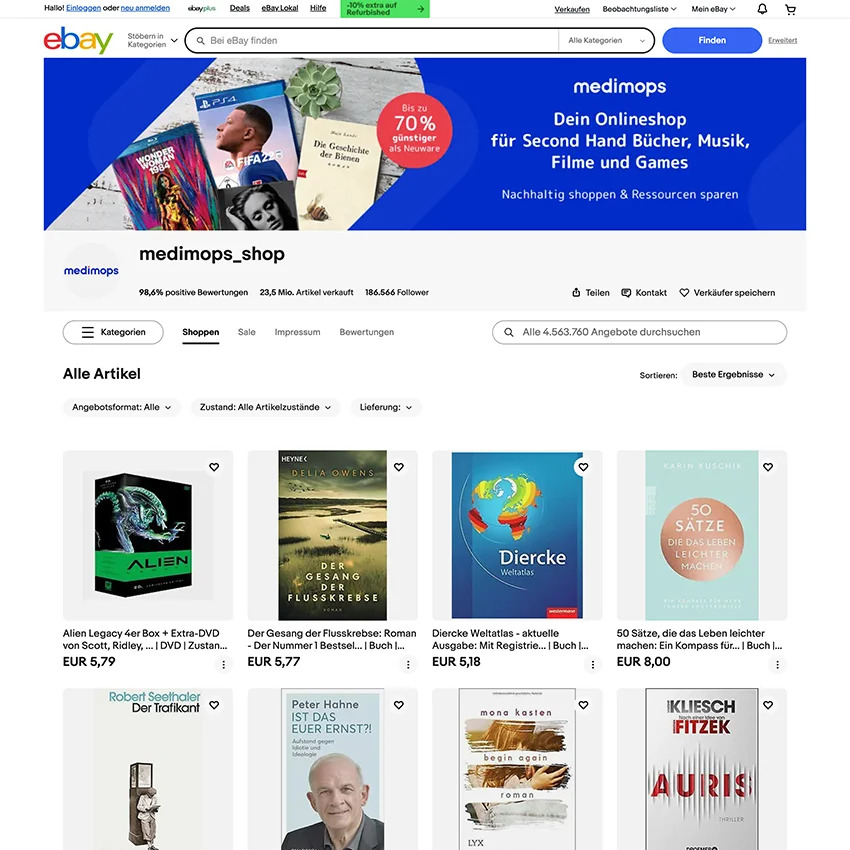Switch to the Sale tab

(x=247, y=332)
